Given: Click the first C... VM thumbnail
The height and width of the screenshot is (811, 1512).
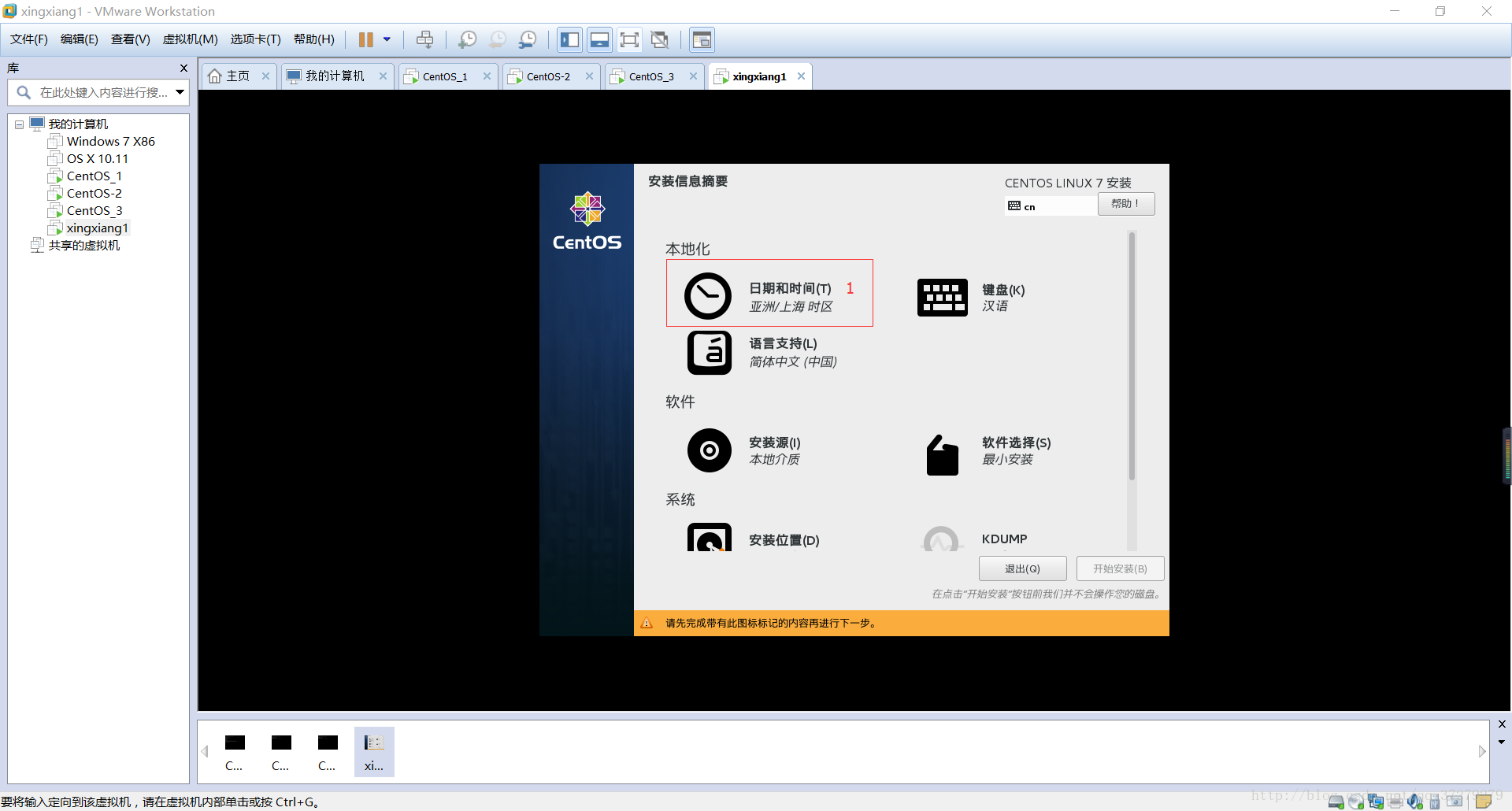Looking at the screenshot, I should pos(234,752).
